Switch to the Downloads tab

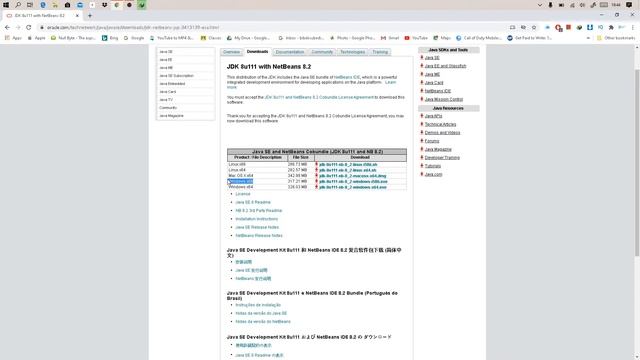(x=258, y=52)
